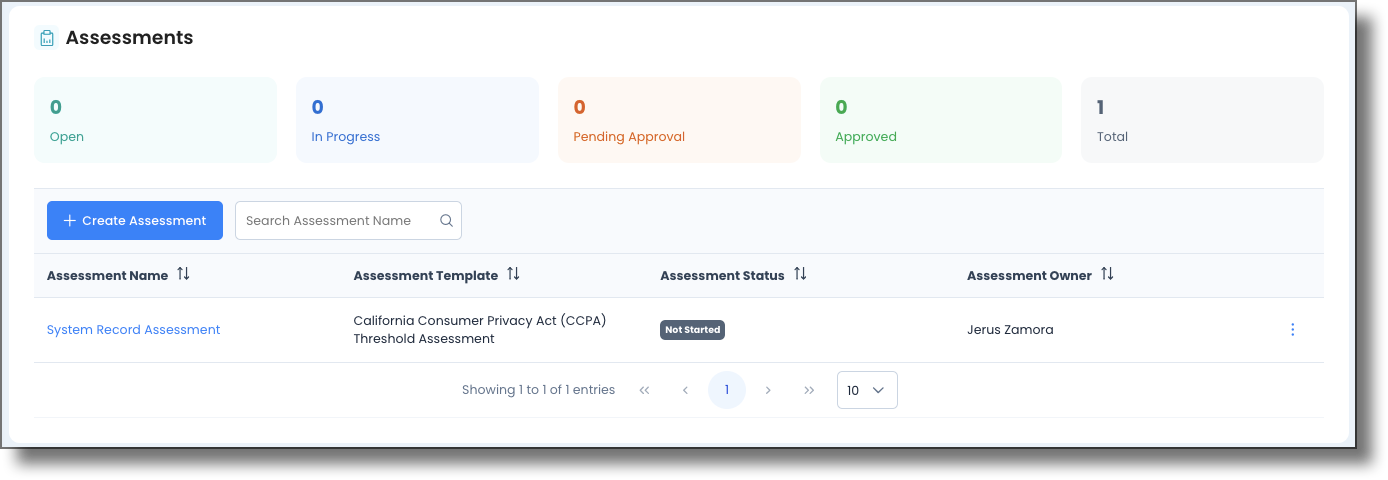Click the search magnifier icon
Image resolution: width=1388 pixels, height=480 pixels.
pyautogui.click(x=446, y=221)
